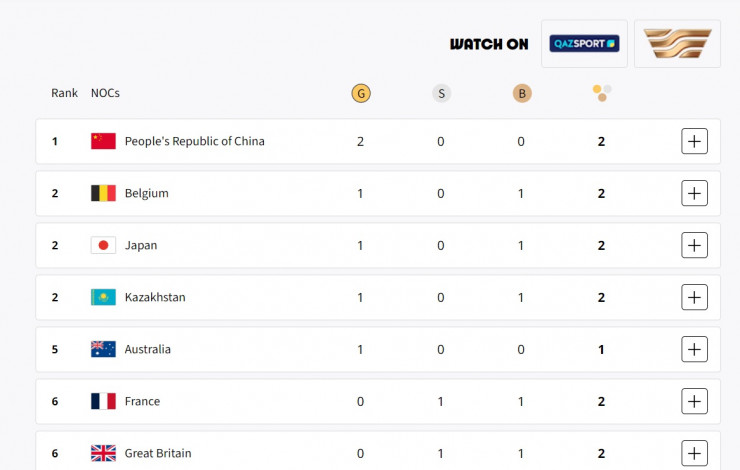Click the gold medal G column icon
The image size is (740, 470).
[360, 93]
